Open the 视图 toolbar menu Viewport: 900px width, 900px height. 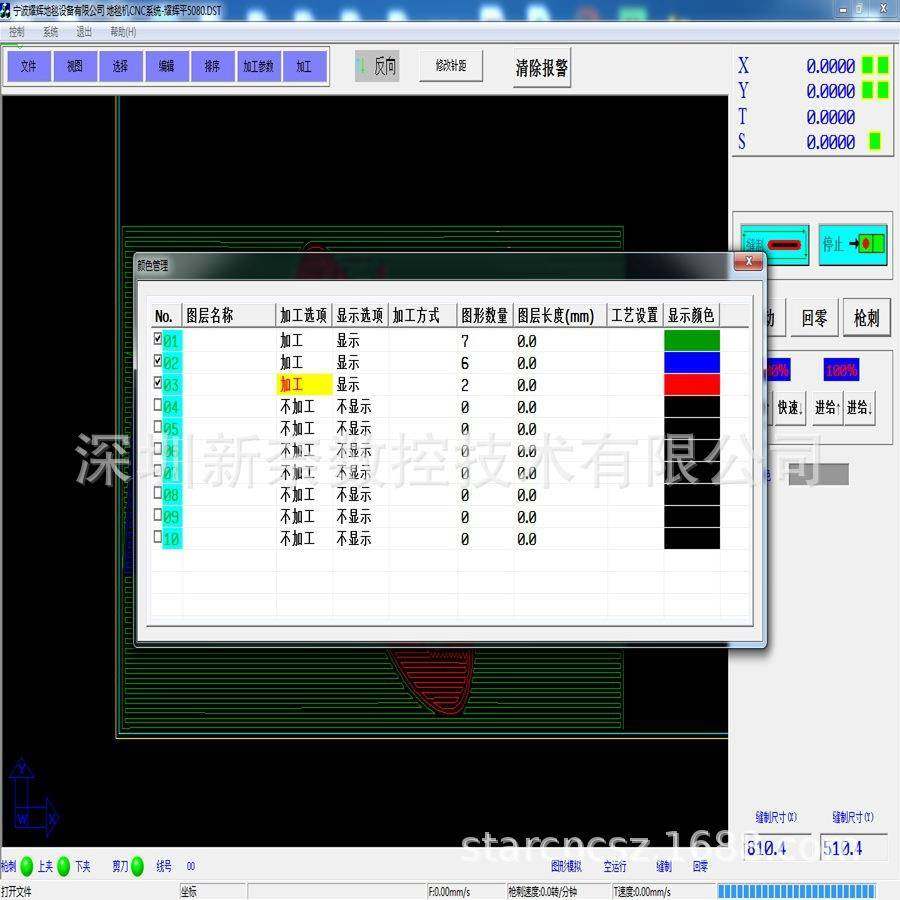(75, 67)
